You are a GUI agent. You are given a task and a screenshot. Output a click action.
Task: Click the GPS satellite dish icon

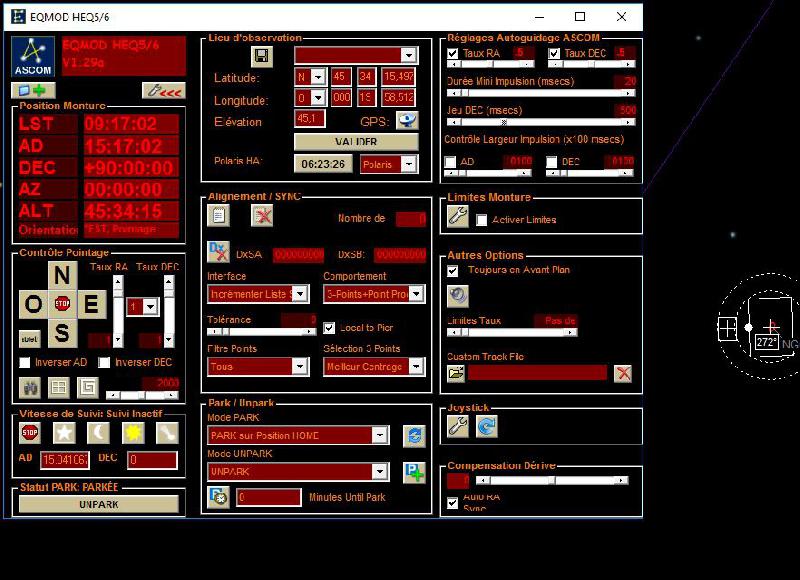click(407, 121)
